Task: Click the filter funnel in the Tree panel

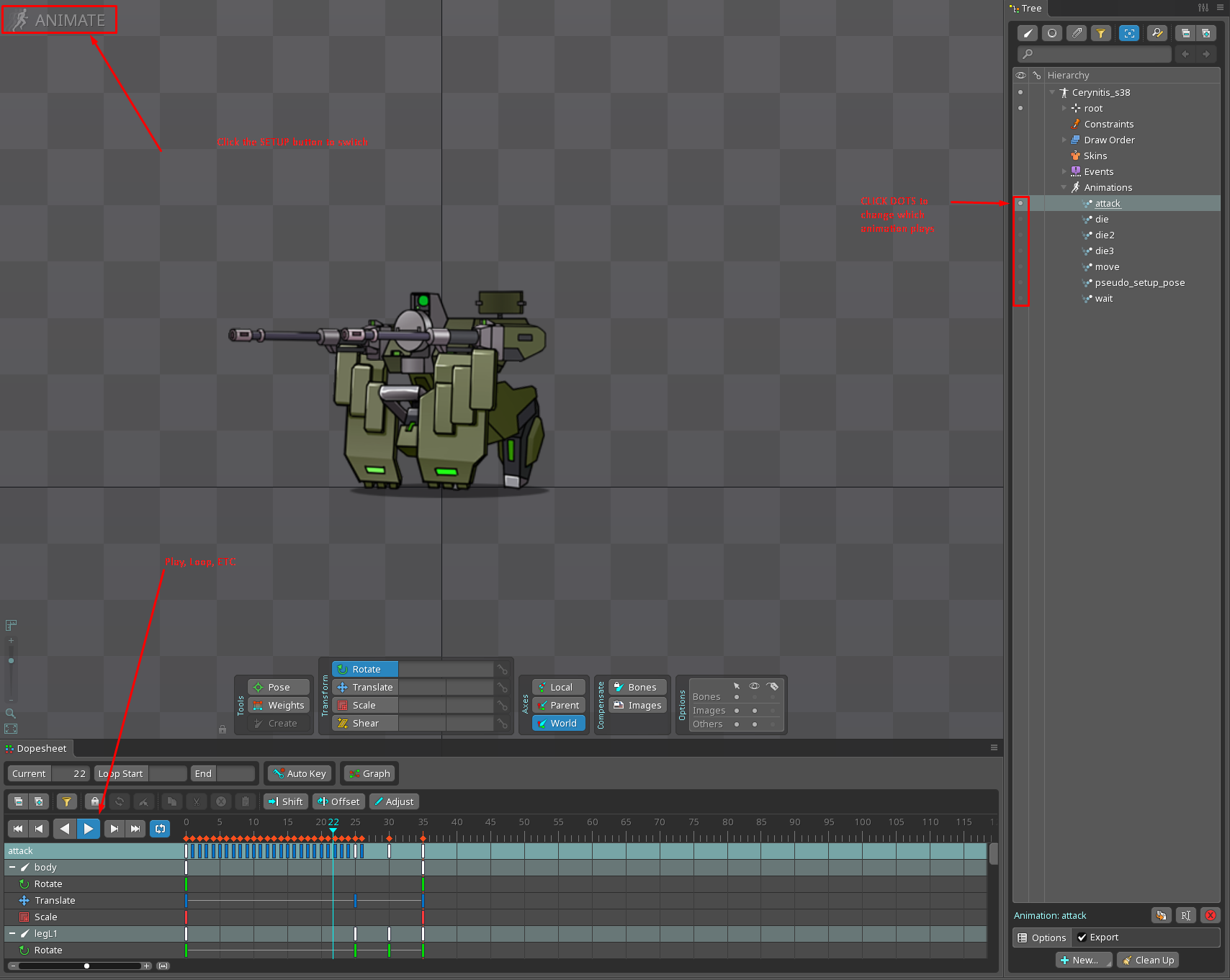Action: click(x=1100, y=33)
